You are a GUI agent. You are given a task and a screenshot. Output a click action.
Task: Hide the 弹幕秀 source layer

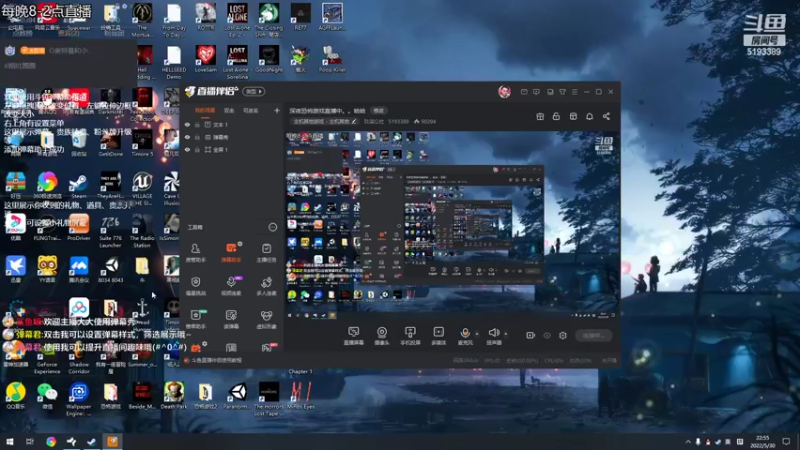pos(187,137)
